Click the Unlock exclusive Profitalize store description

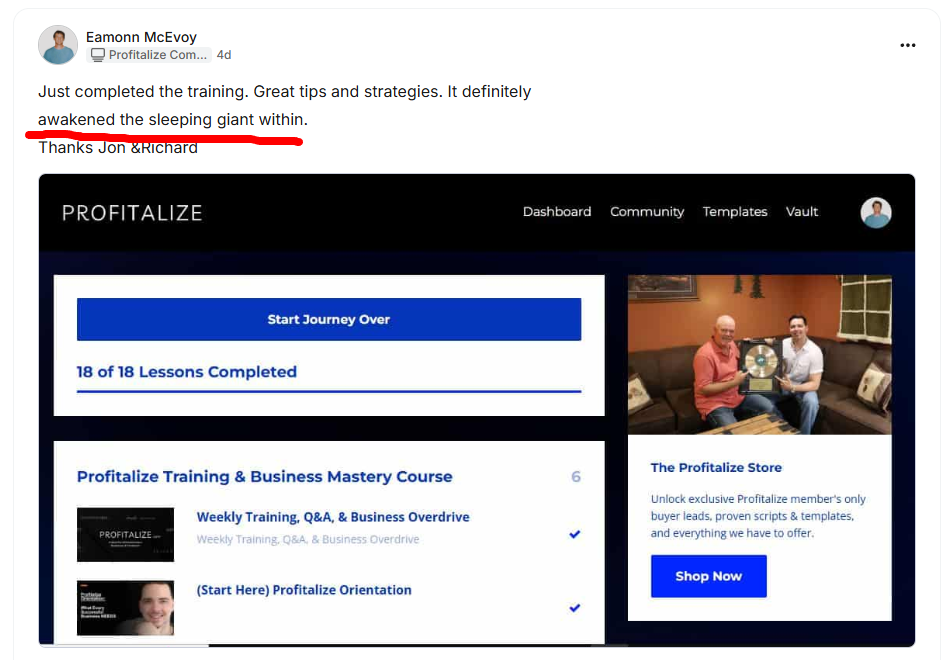(x=758, y=516)
